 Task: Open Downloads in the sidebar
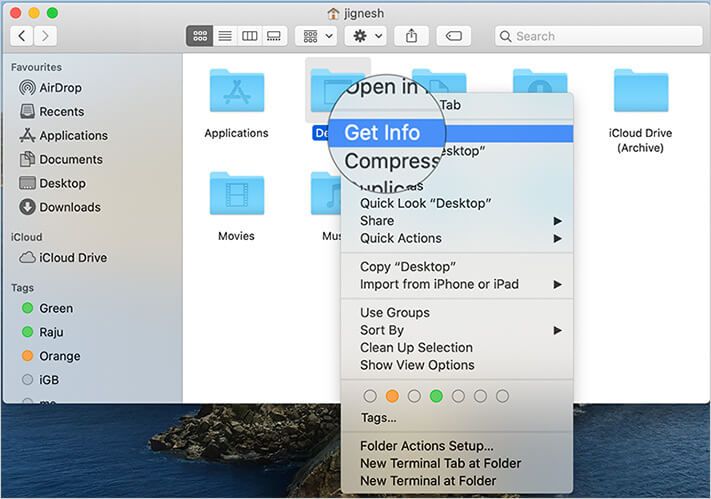tap(69, 208)
